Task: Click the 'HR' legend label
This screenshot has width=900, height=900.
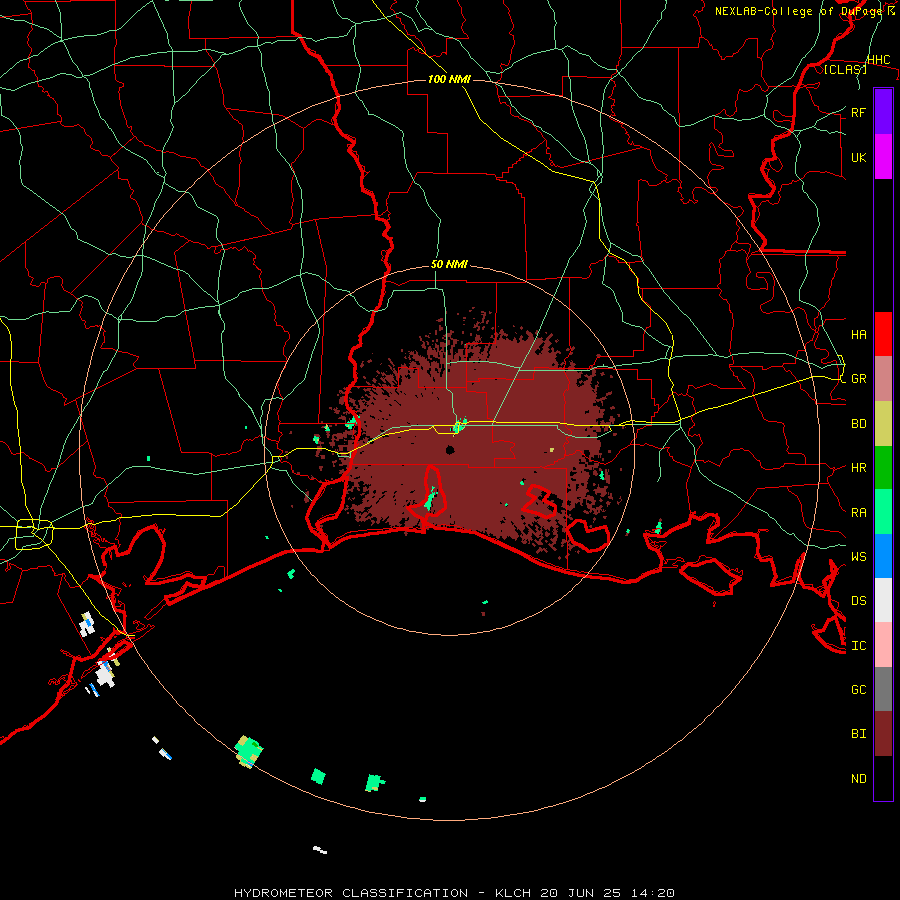Action: [858, 468]
